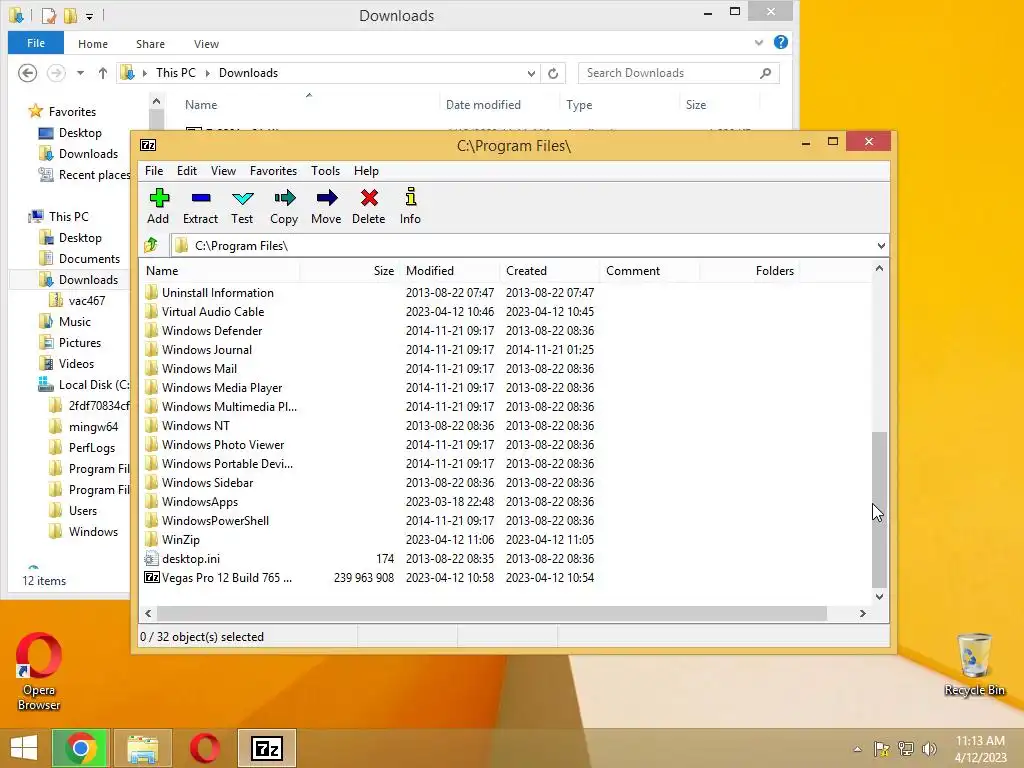
Task: Click the Explorer Back arrow button
Action: coord(27,72)
